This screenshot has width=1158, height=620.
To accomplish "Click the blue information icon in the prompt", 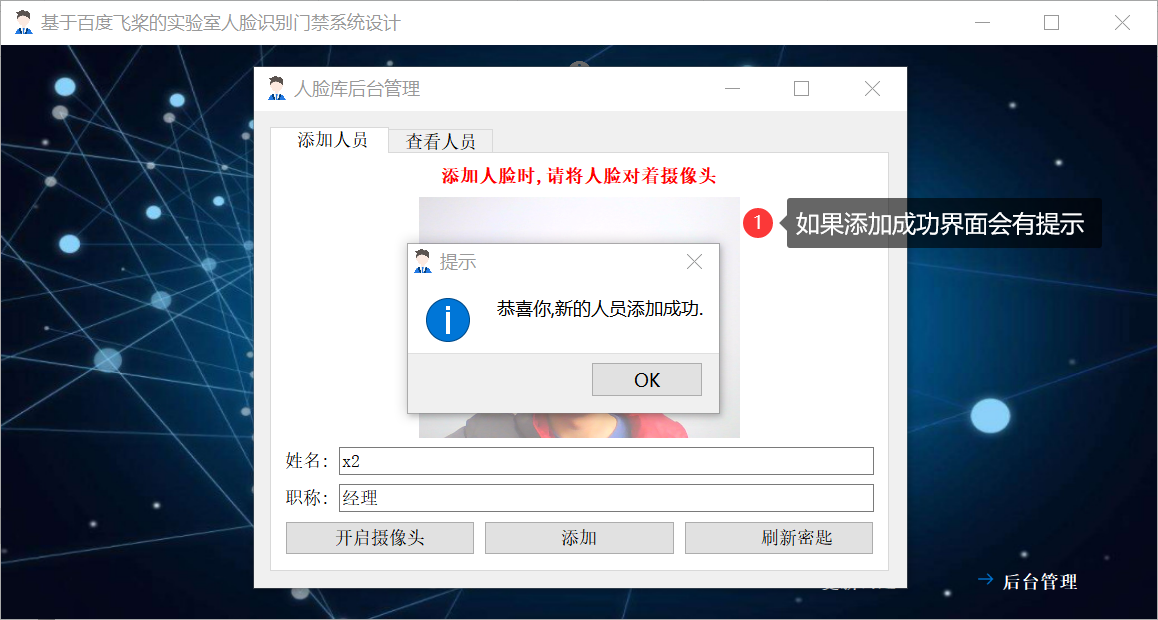I will [448, 320].
